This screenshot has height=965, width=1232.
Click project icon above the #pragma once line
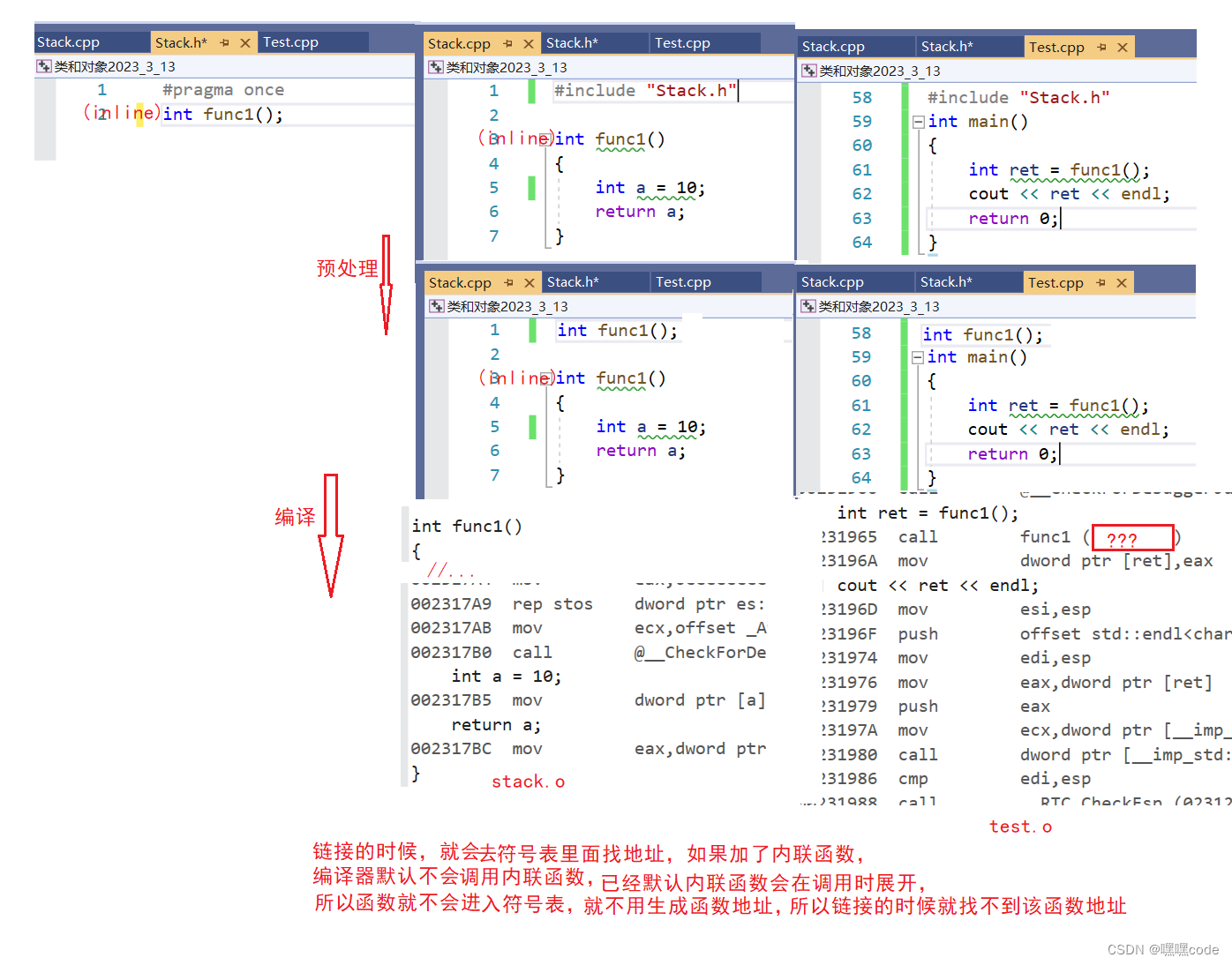pos(44,66)
